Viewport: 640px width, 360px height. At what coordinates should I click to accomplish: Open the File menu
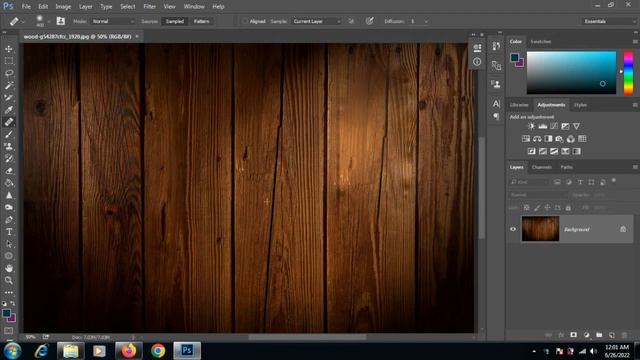[26, 7]
